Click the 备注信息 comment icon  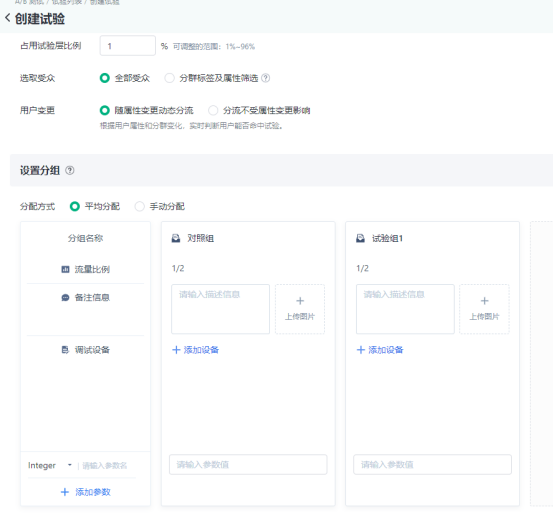[65, 298]
